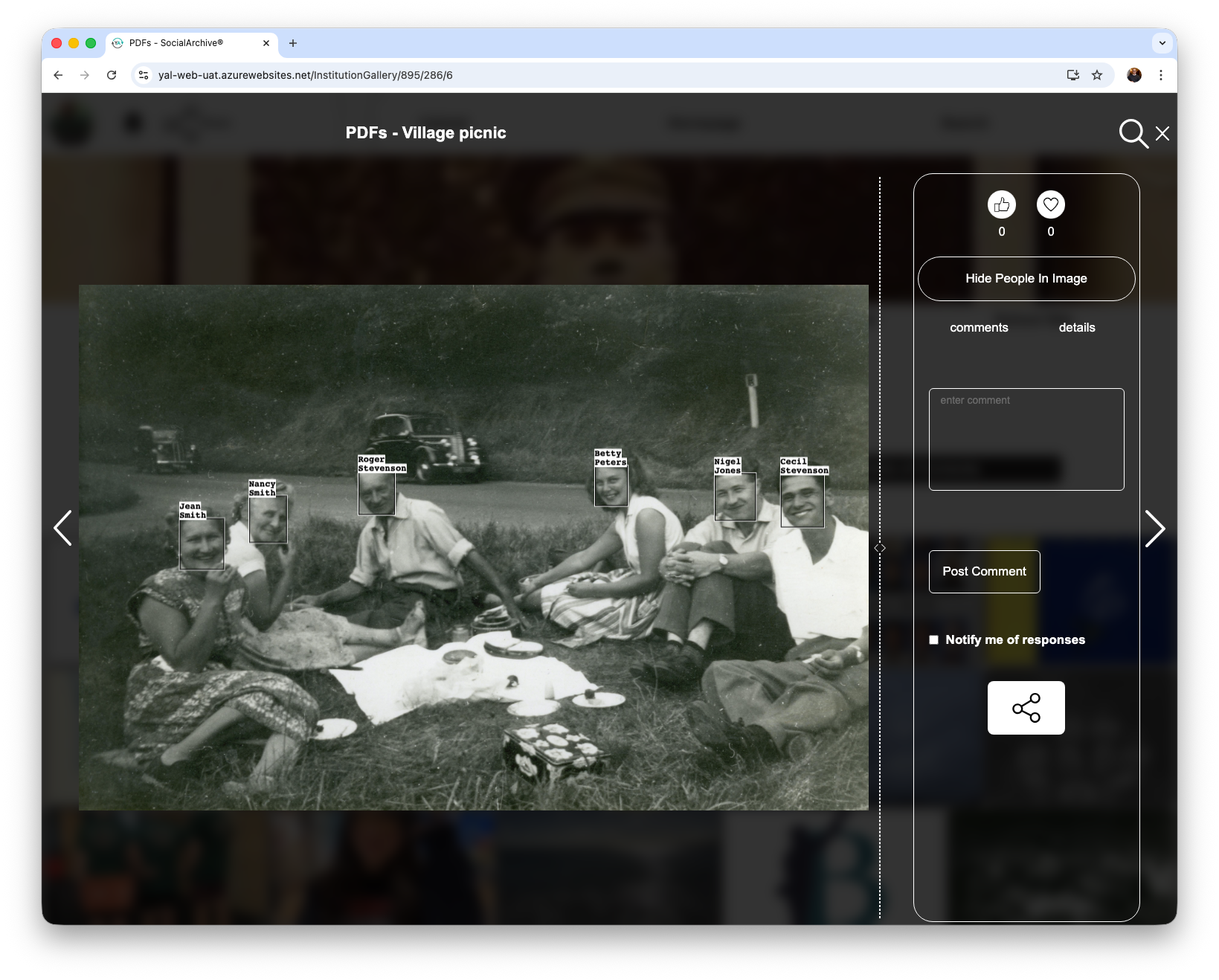Switch to the details tab
The width and height of the screenshot is (1219, 980).
(x=1076, y=327)
